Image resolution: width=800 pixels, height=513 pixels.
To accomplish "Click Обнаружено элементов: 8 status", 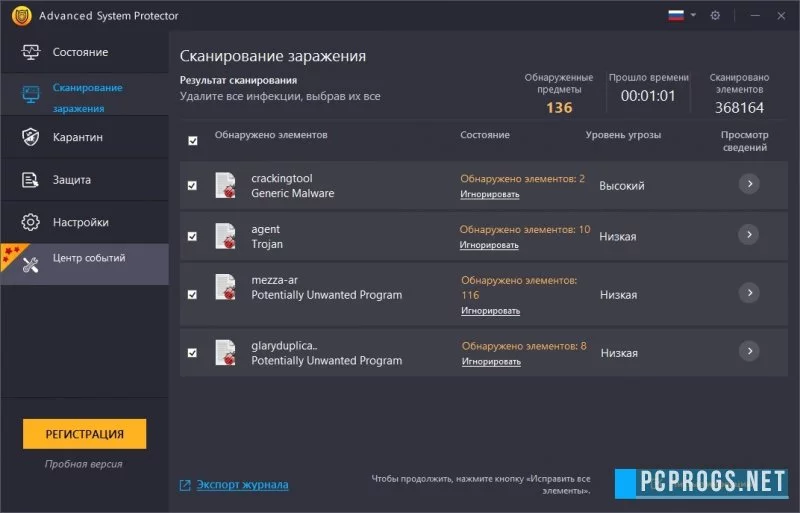I will click(x=524, y=346).
